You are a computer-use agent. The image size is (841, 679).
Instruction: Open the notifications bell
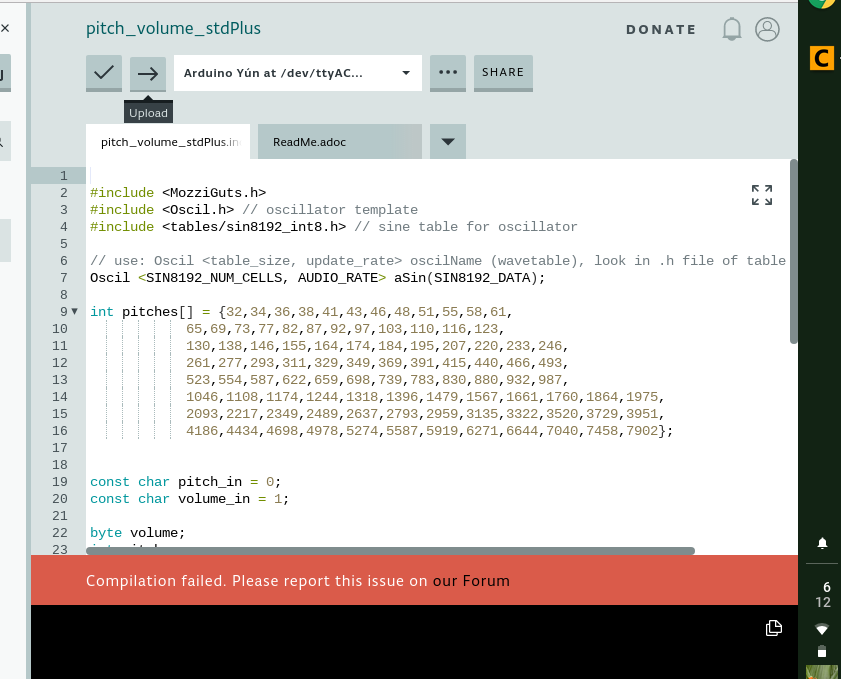pyautogui.click(x=731, y=29)
